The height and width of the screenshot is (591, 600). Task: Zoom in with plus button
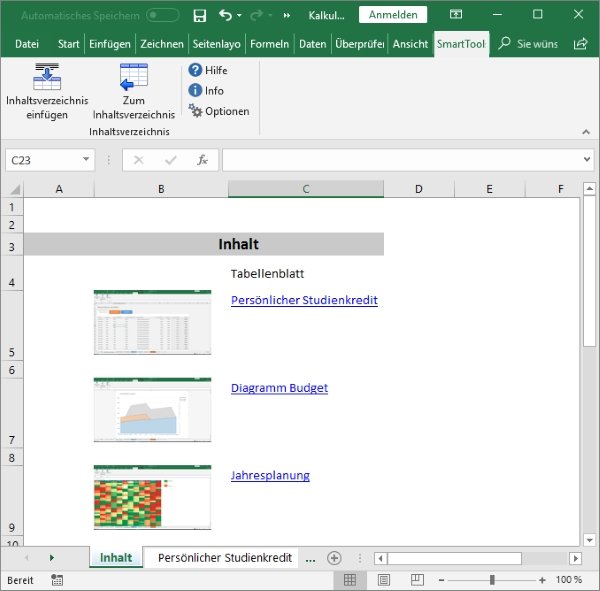tap(542, 580)
